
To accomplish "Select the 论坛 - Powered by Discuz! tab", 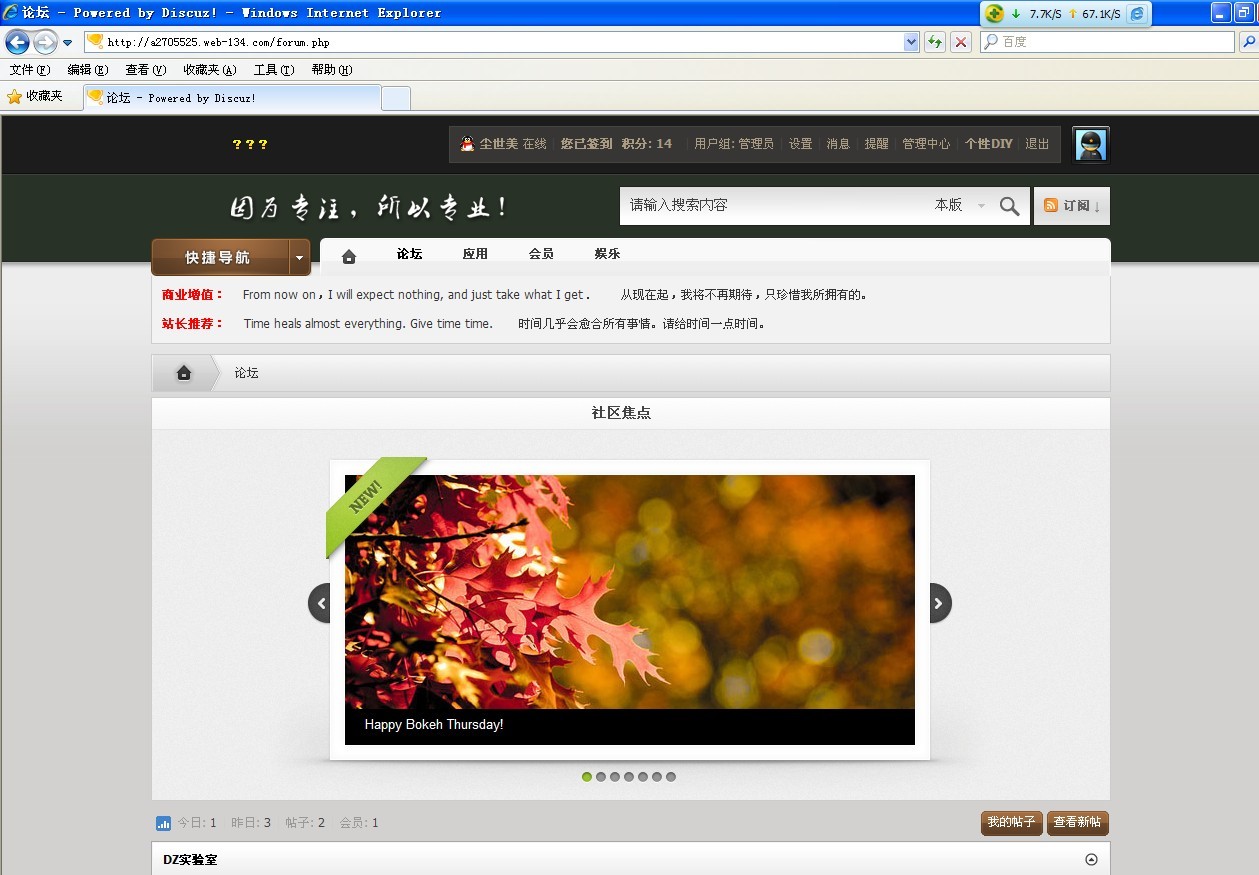I will coord(232,98).
